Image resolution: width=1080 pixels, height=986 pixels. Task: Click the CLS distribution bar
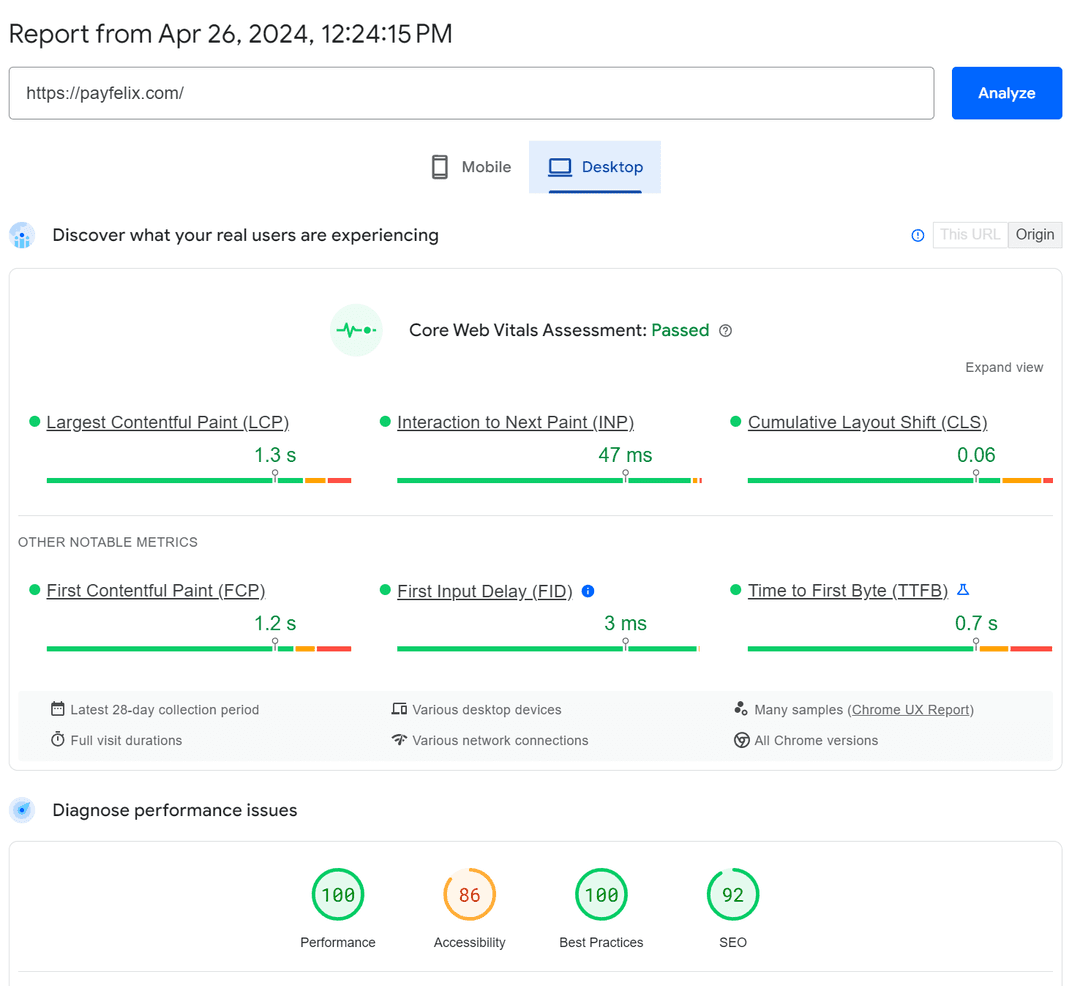point(900,480)
